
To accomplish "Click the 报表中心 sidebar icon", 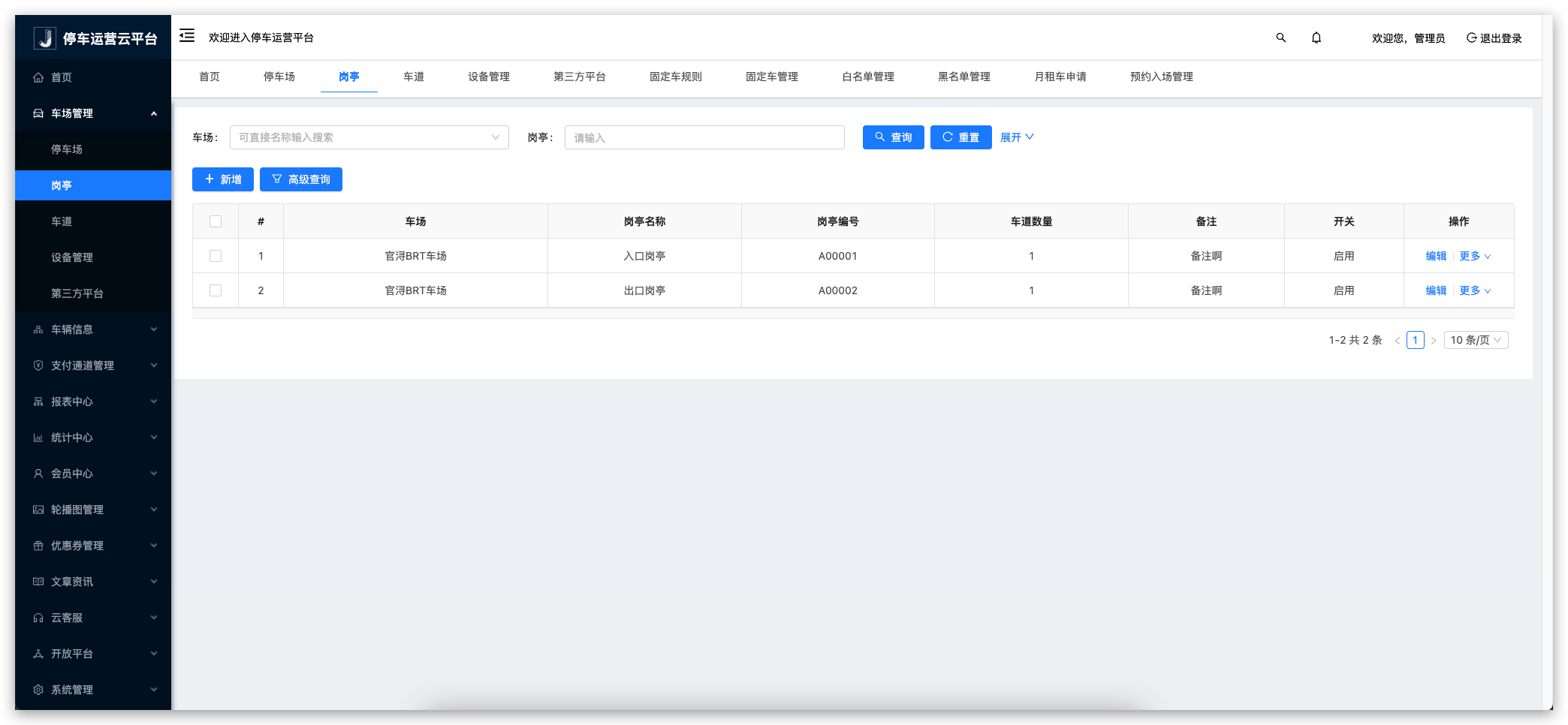I will click(38, 402).
